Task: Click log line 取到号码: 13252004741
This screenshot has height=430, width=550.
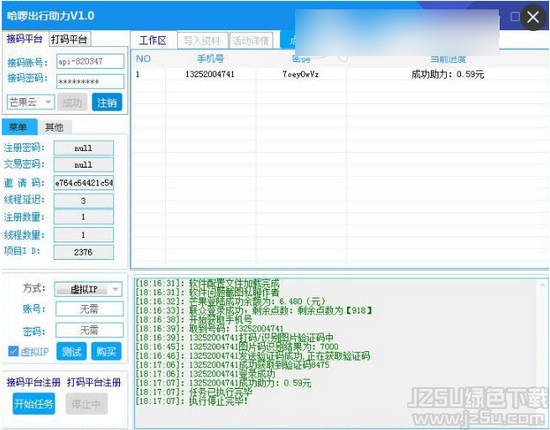Action: (x=209, y=329)
